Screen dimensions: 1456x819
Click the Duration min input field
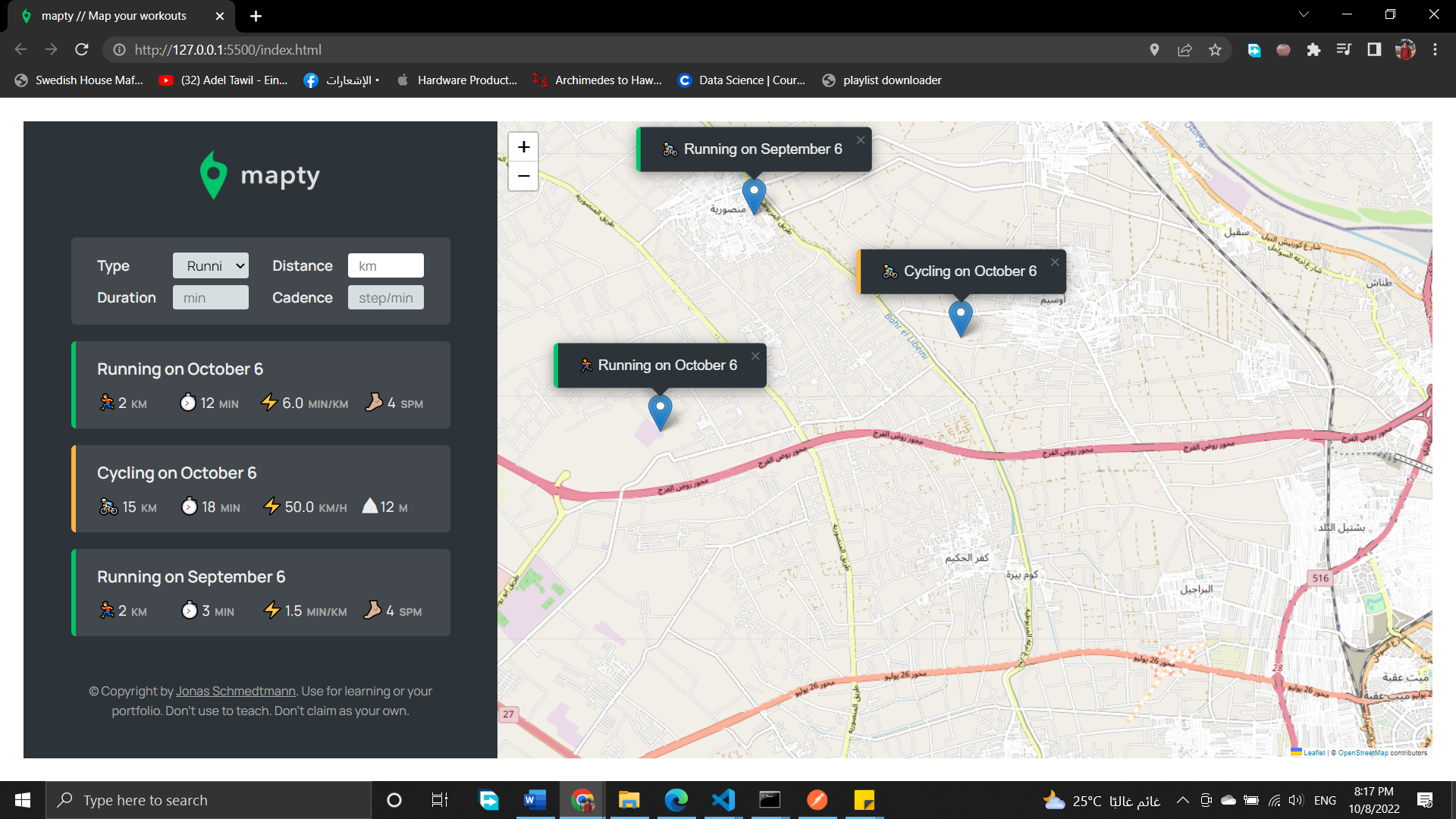[210, 297]
